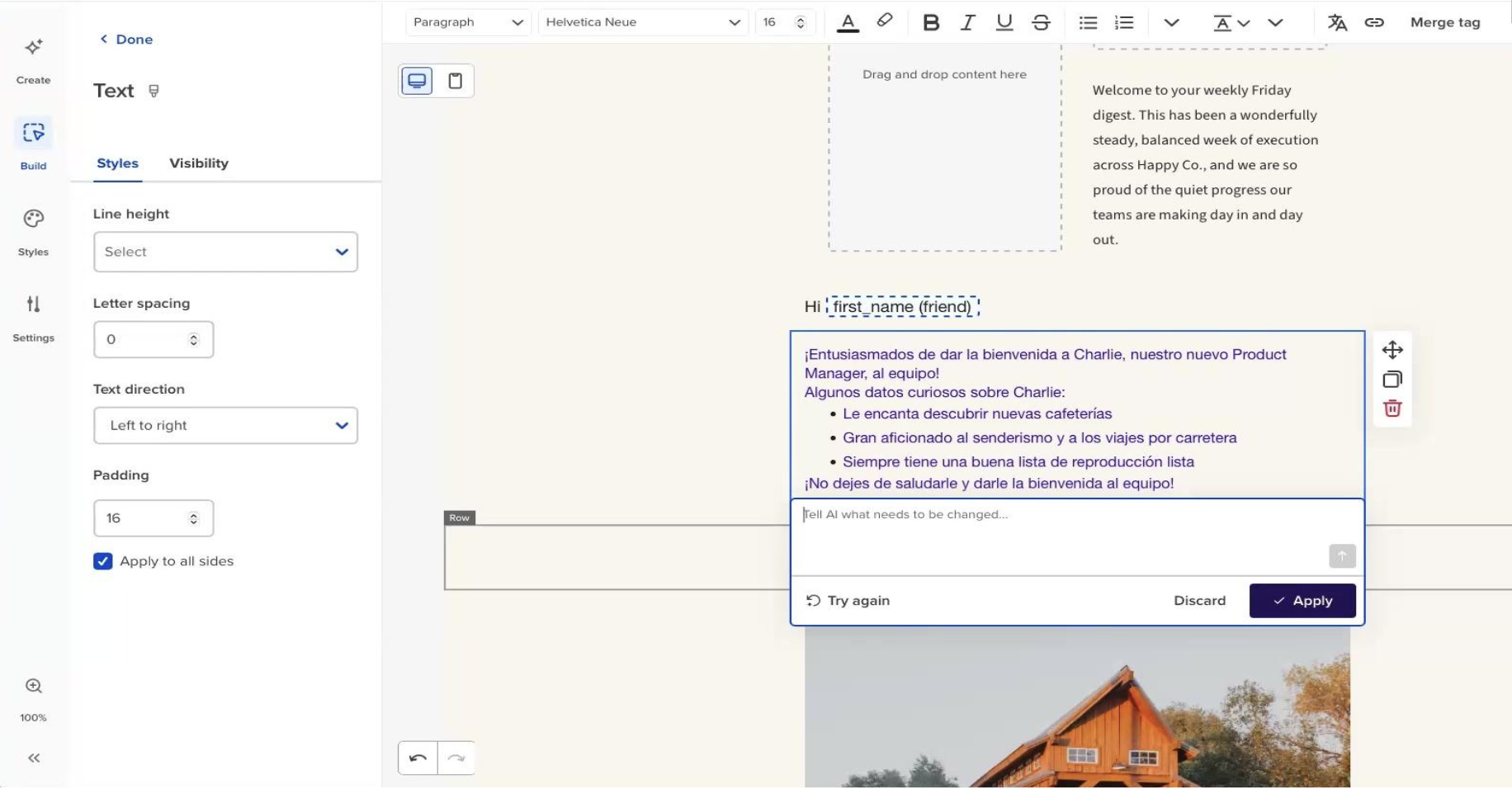Click the 'Gran aficionado al senderismo' bullet
This screenshot has width=1512, height=789.
(1039, 437)
